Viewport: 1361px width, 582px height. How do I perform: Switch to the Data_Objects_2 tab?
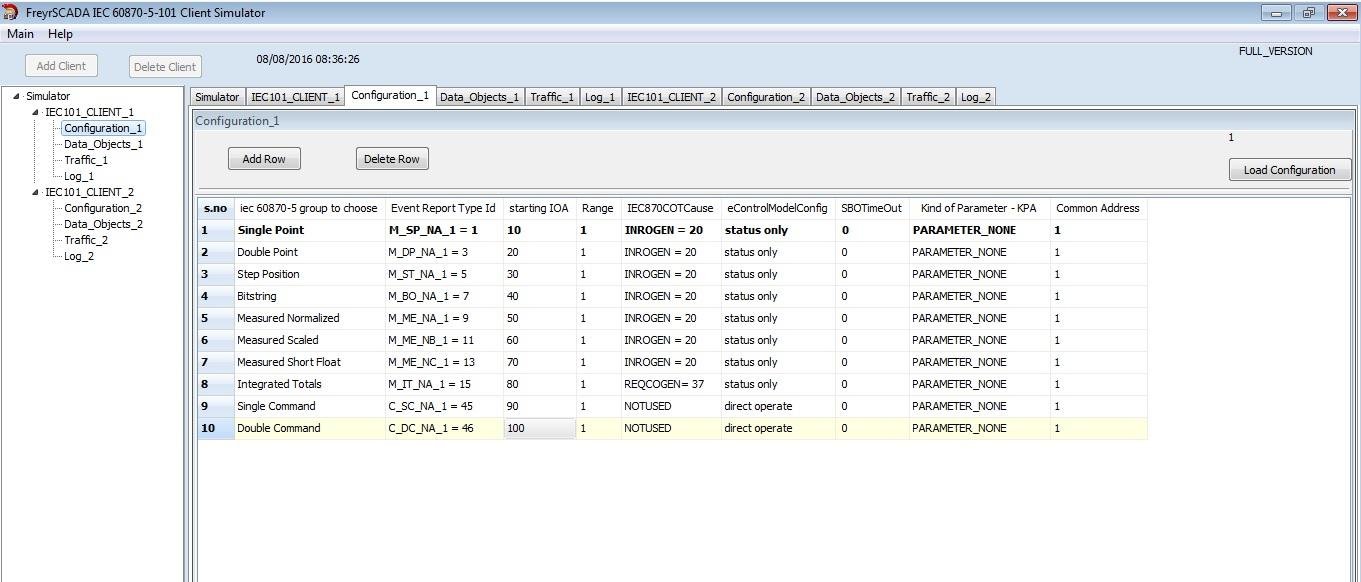(856, 97)
